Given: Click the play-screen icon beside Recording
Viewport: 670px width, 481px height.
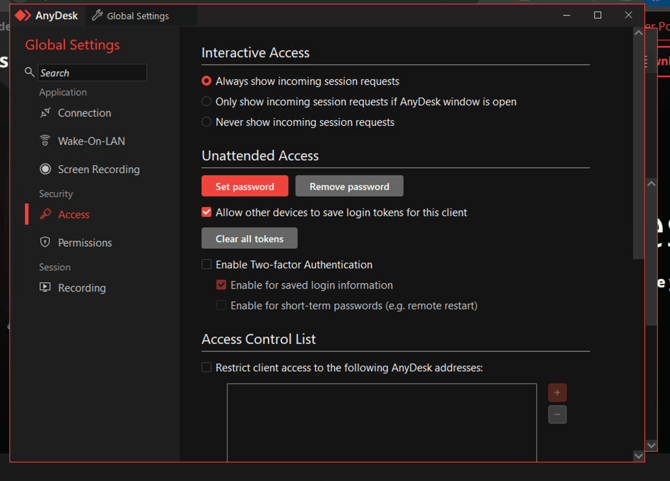Looking at the screenshot, I should click(x=45, y=287).
